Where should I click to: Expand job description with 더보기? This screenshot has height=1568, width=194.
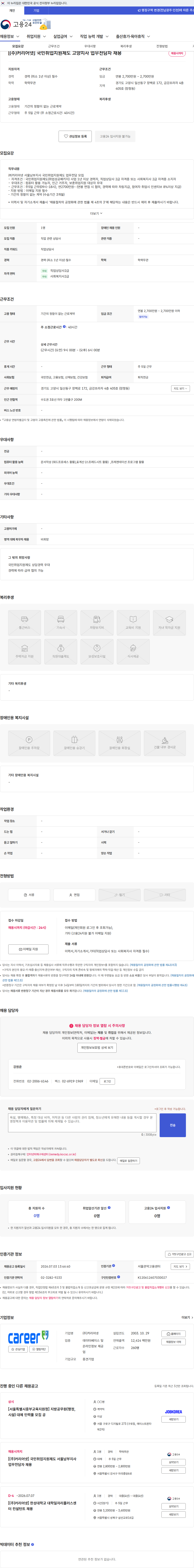click(x=96, y=214)
